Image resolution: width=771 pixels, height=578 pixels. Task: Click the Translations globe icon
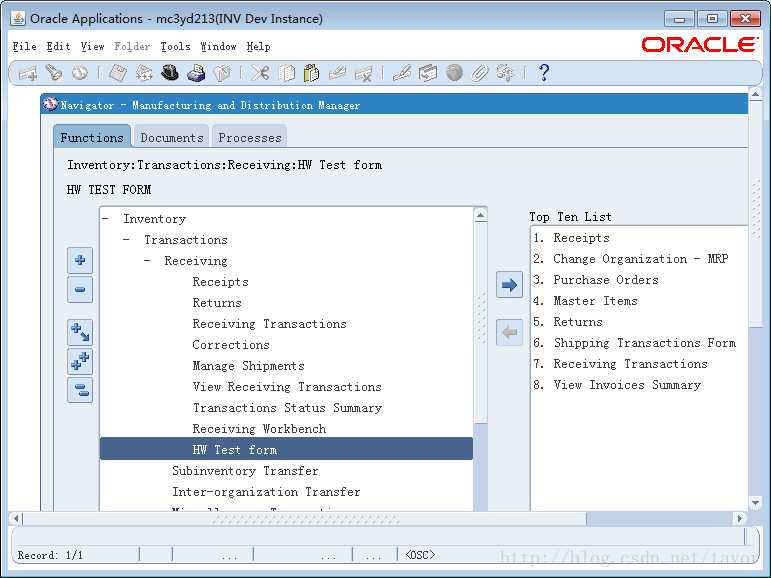454,73
